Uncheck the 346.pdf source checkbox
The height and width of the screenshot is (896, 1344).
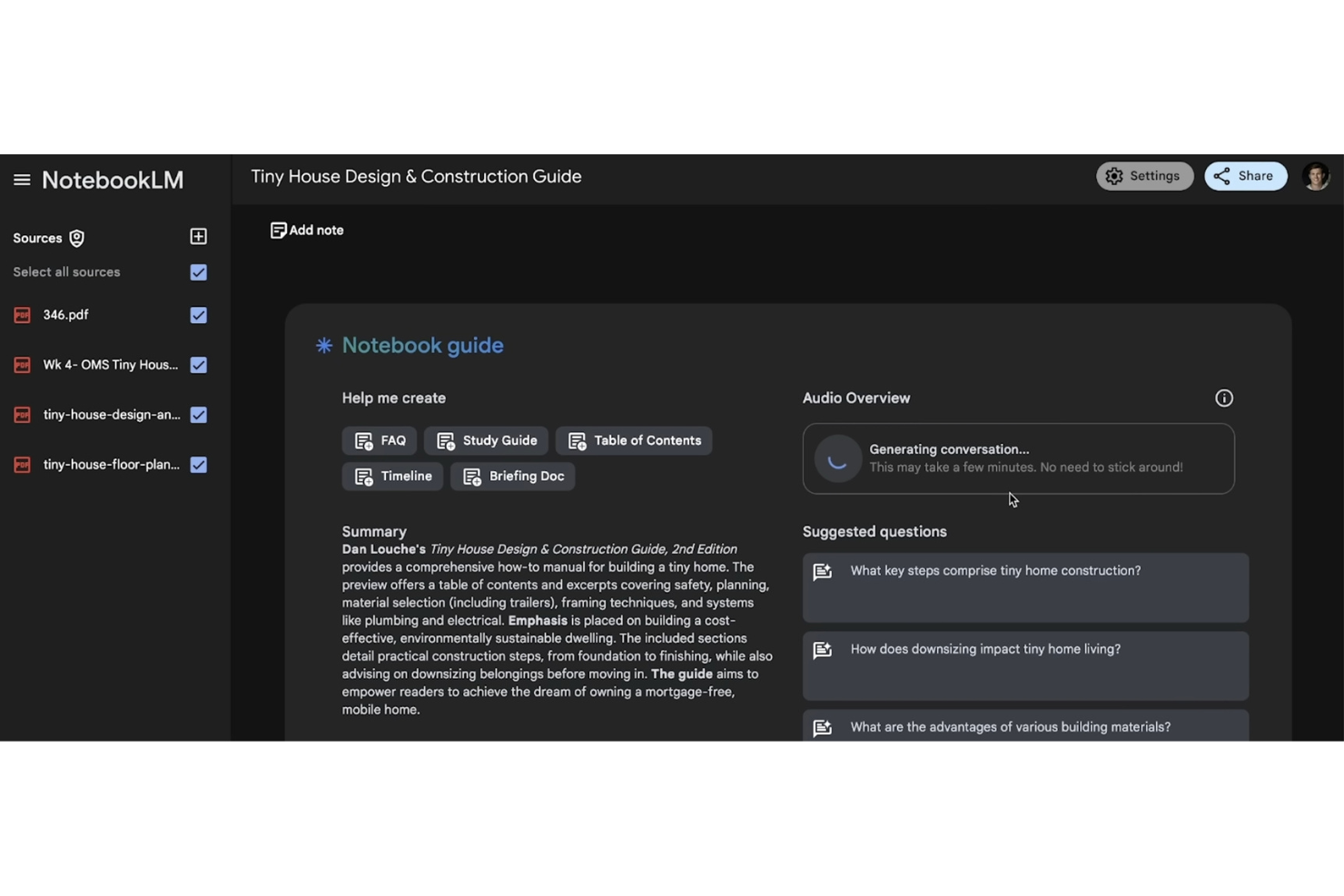tap(199, 315)
